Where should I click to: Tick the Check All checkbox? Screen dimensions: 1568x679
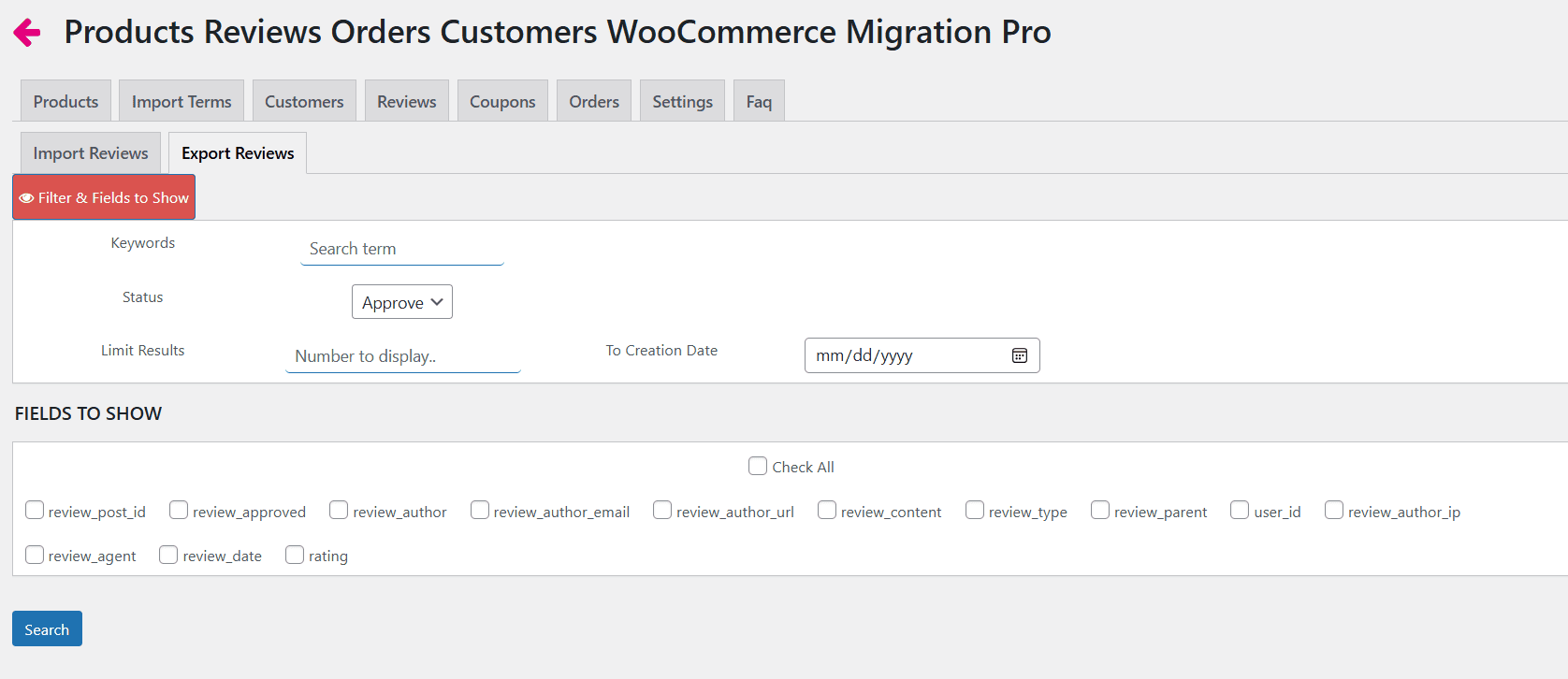tap(758, 466)
